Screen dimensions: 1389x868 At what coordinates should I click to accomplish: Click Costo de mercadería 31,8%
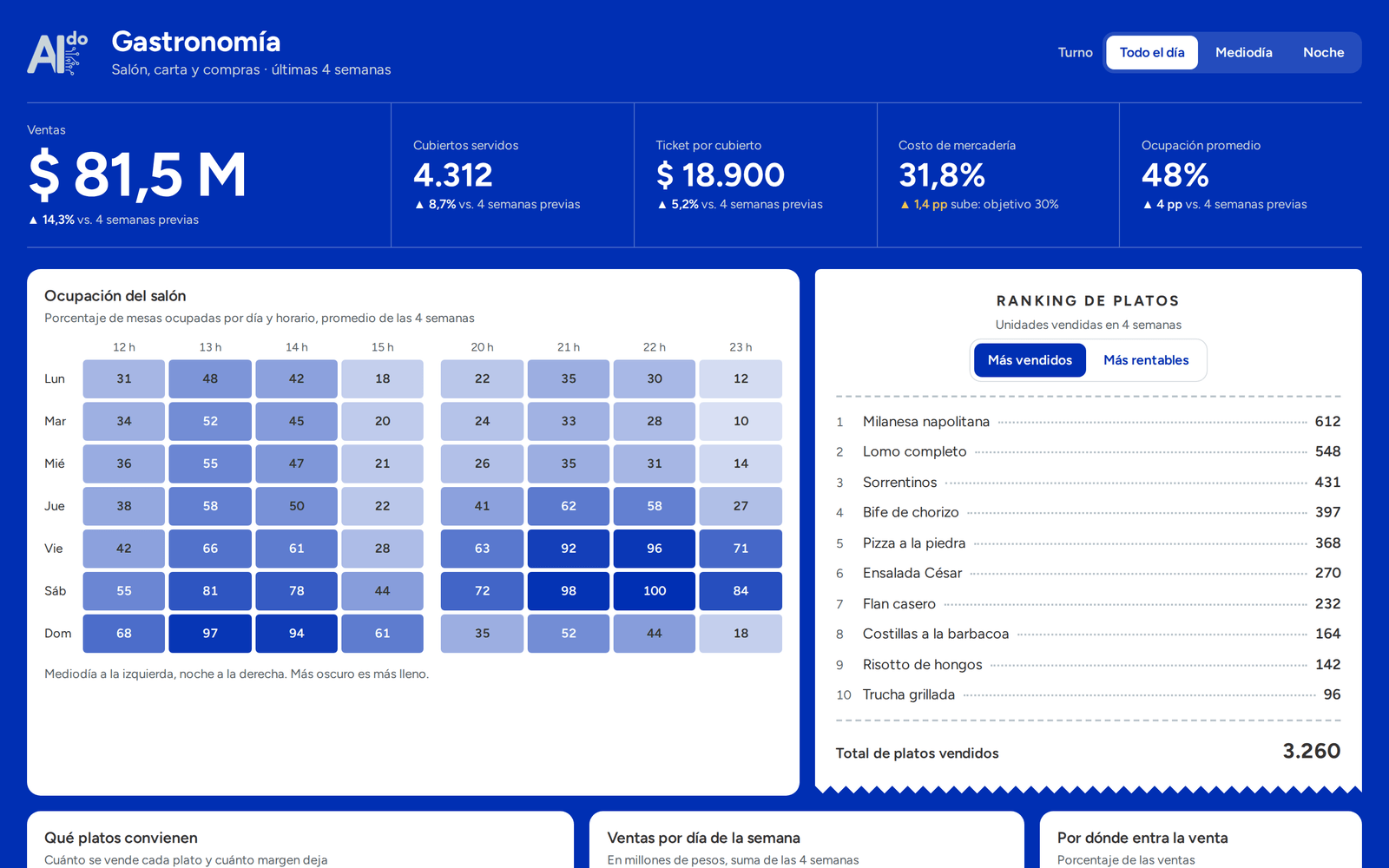[x=942, y=175]
